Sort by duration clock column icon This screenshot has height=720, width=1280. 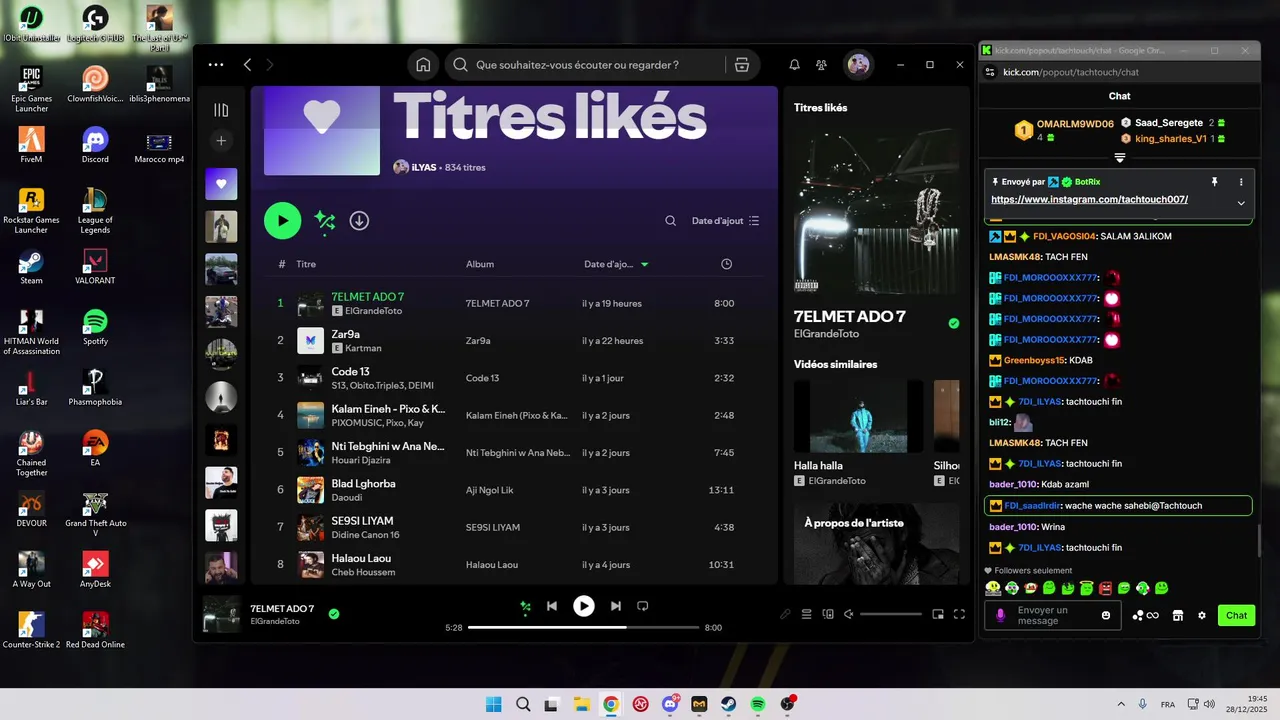[726, 264]
